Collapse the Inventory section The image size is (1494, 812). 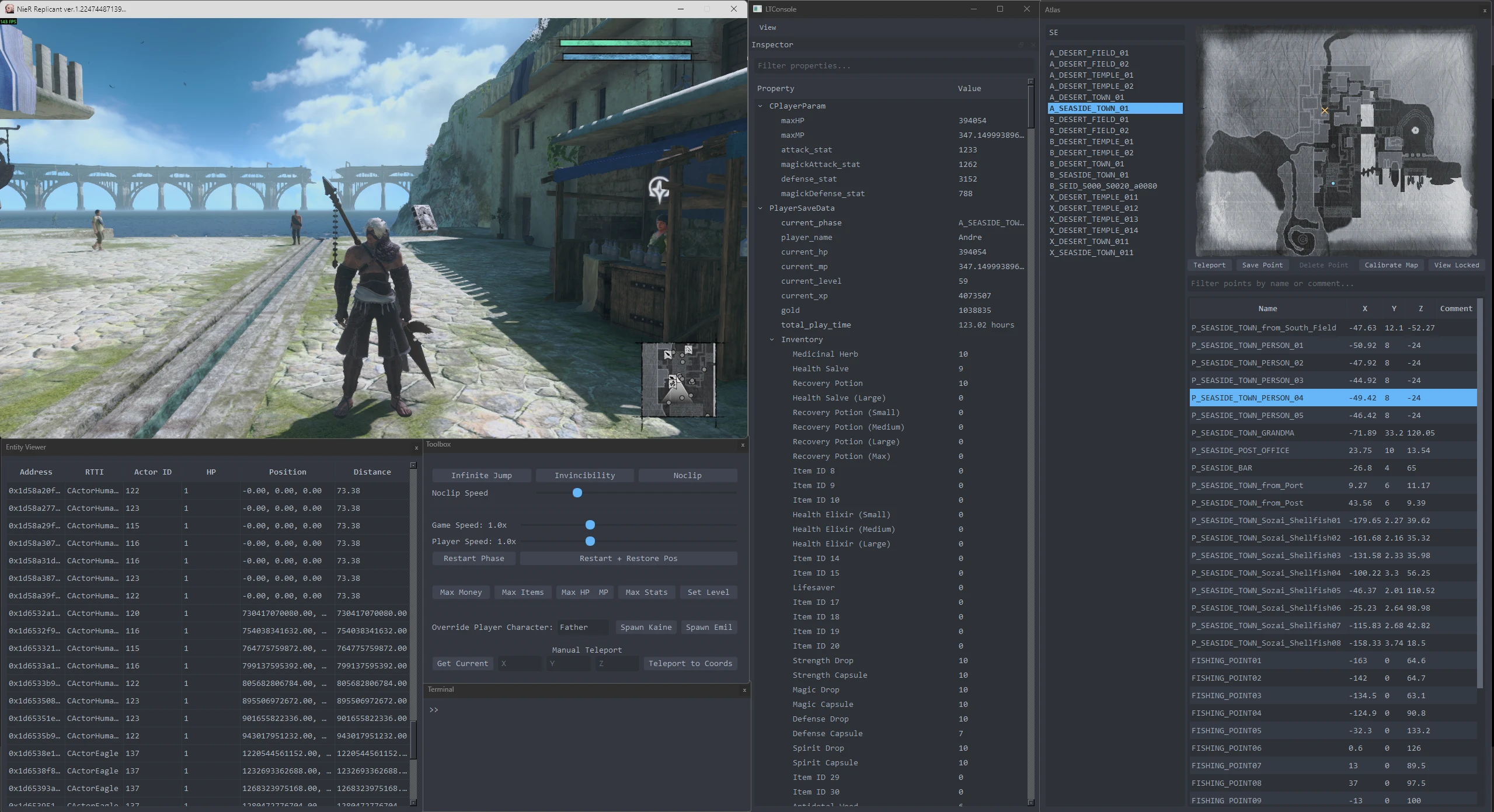point(772,339)
